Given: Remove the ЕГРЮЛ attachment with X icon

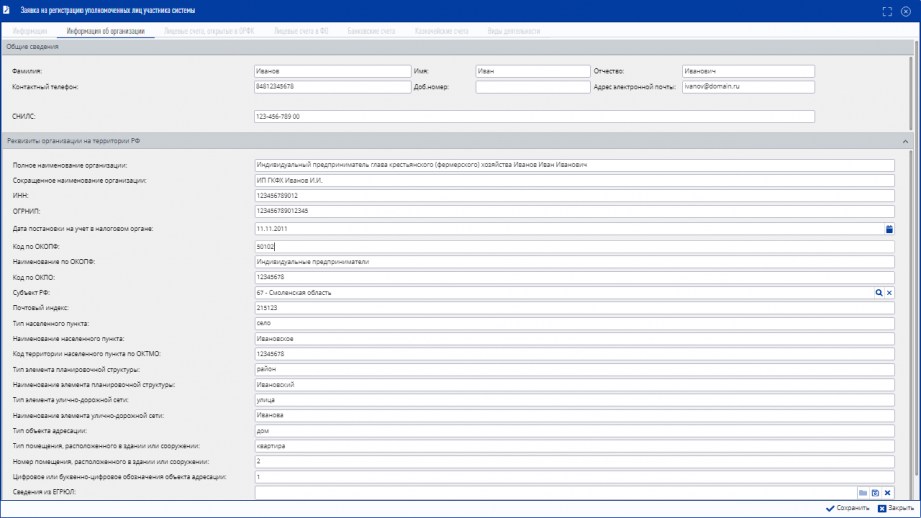Looking at the screenshot, I should pos(888,493).
